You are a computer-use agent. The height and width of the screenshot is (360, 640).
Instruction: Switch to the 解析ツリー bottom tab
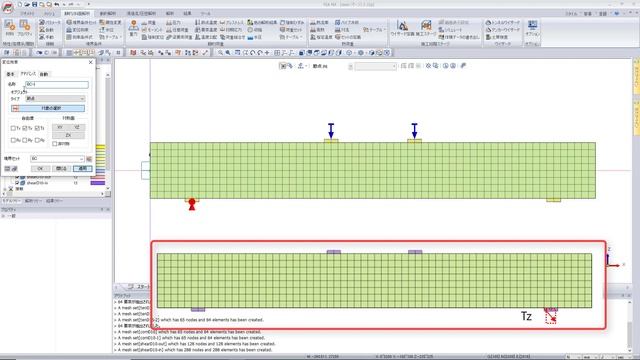click(x=33, y=201)
